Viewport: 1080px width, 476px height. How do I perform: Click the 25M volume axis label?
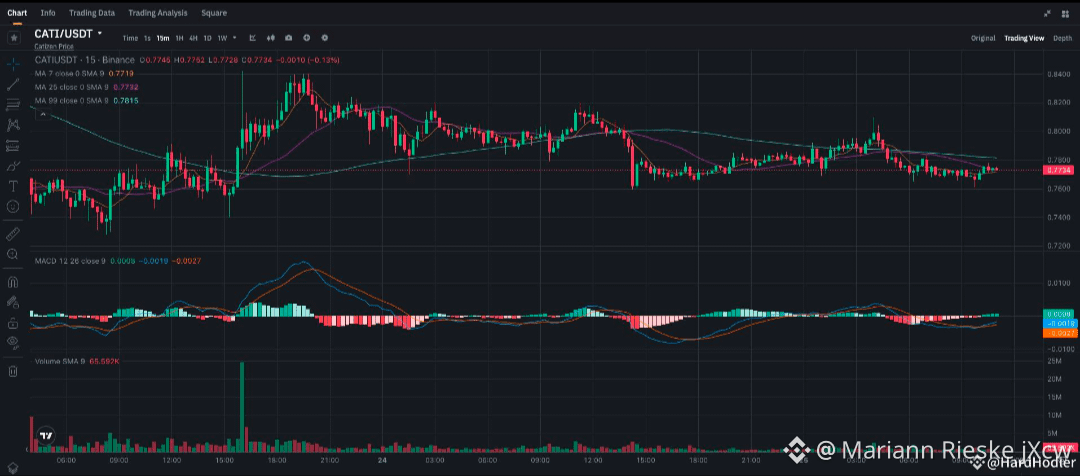point(1054,361)
